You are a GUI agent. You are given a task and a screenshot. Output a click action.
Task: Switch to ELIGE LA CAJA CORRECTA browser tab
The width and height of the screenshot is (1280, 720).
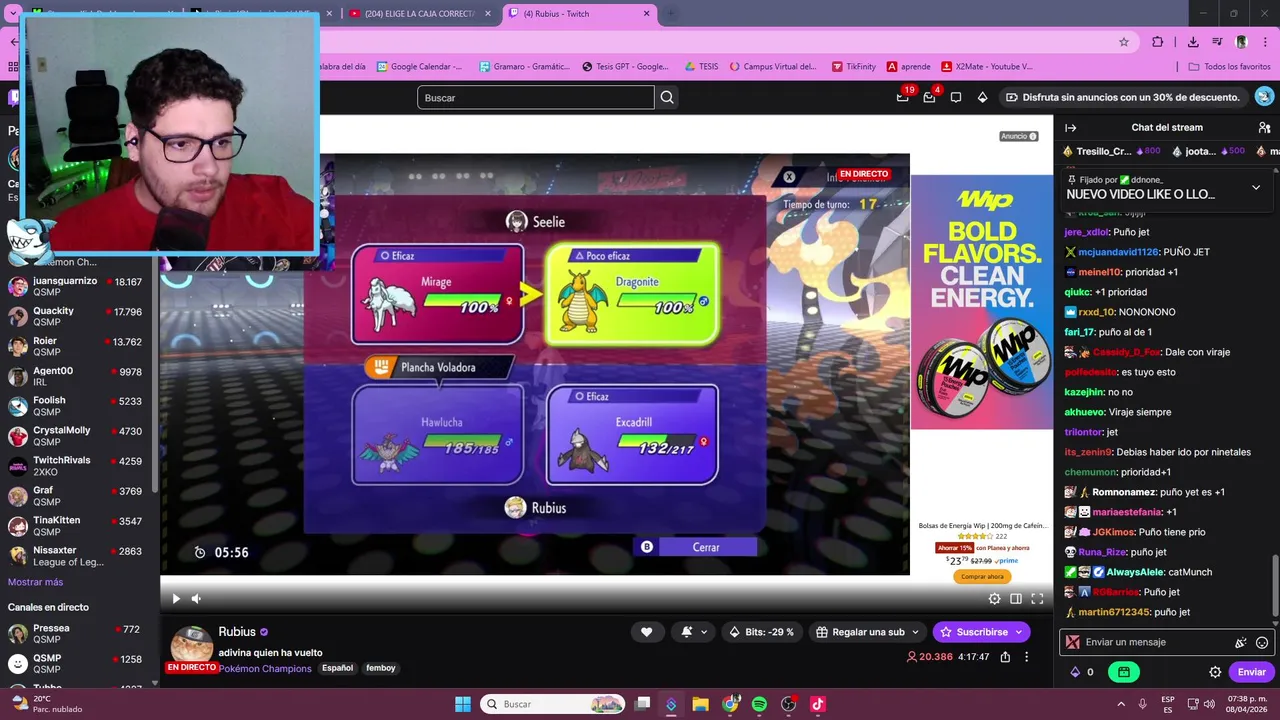[x=420, y=14]
